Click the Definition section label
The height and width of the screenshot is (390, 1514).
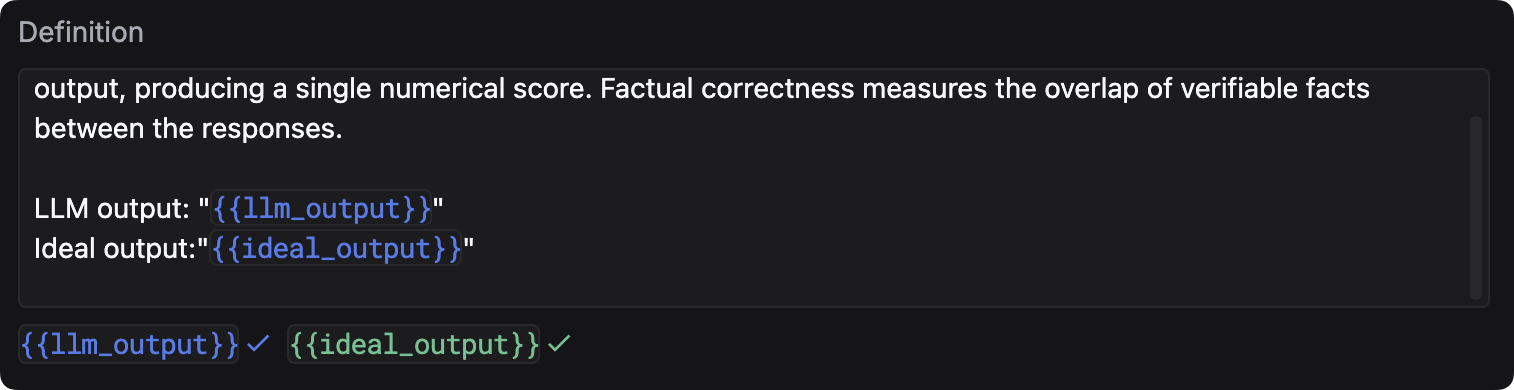[x=81, y=32]
